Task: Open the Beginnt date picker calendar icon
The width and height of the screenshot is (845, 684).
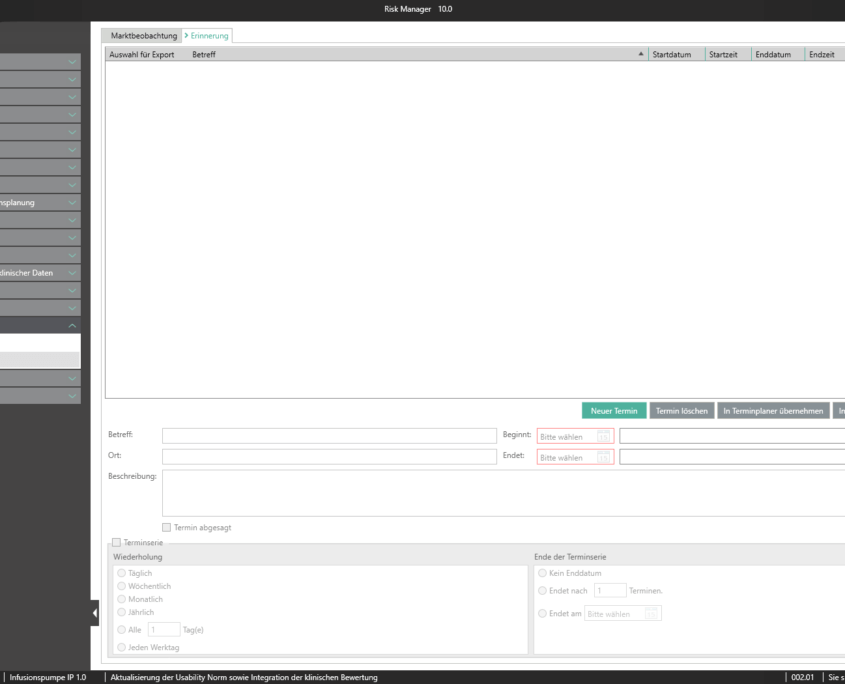Action: (x=603, y=436)
